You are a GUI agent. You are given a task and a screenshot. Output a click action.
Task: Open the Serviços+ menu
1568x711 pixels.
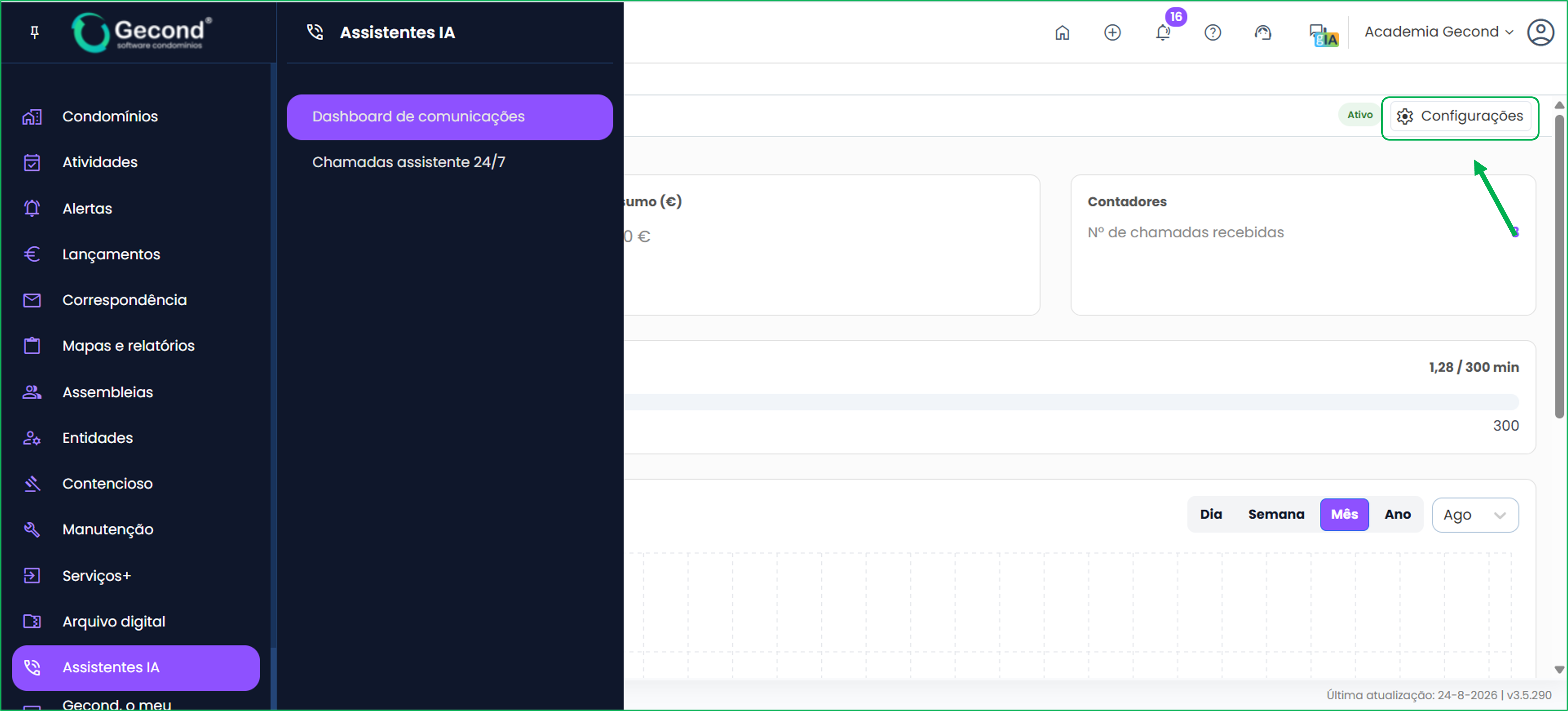tap(136, 575)
